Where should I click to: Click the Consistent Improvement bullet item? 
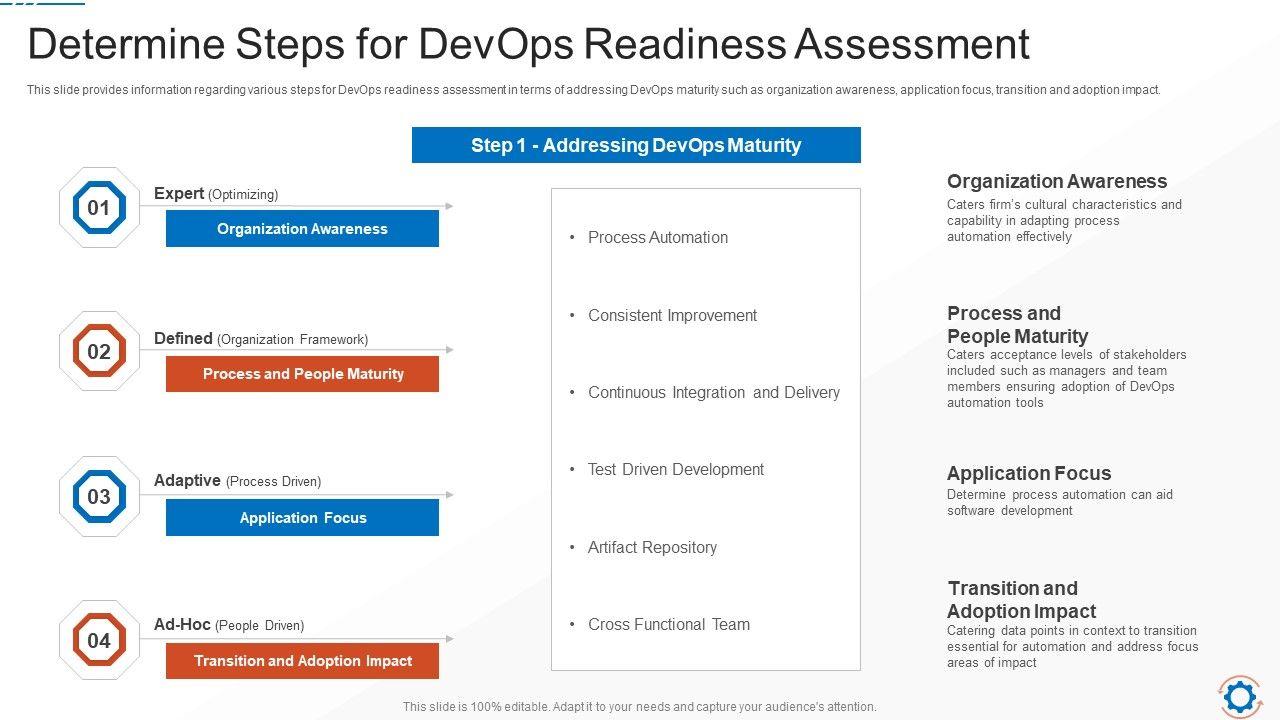[x=672, y=315]
